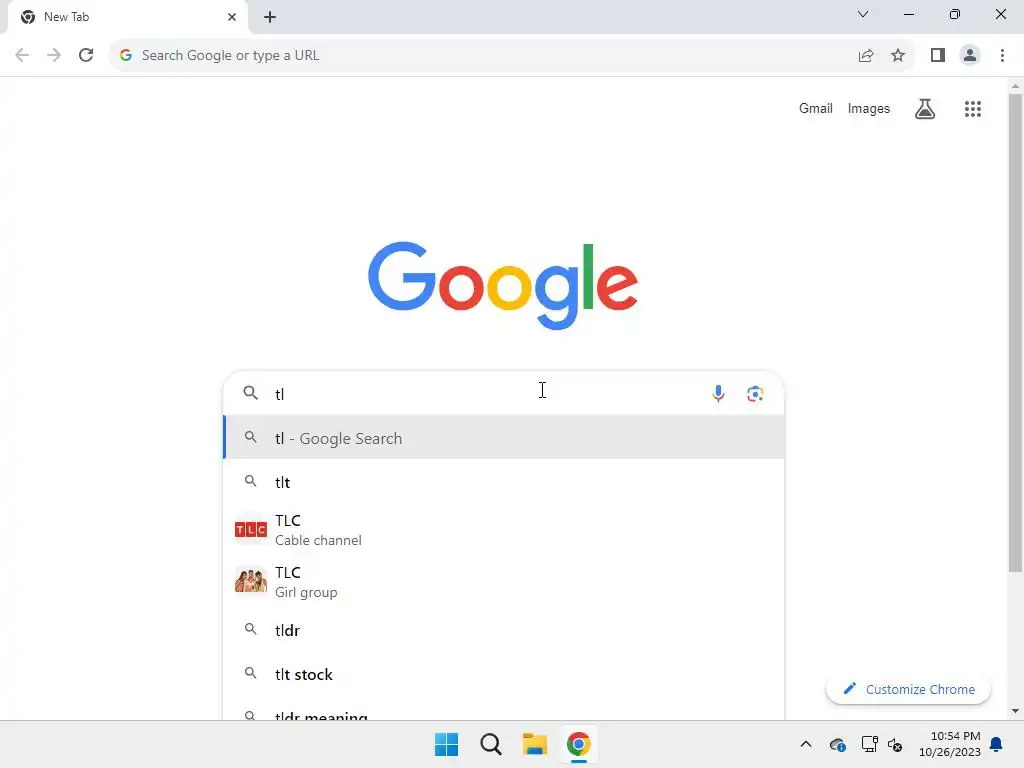
Task: Start voice search microphone icon
Action: pos(718,394)
